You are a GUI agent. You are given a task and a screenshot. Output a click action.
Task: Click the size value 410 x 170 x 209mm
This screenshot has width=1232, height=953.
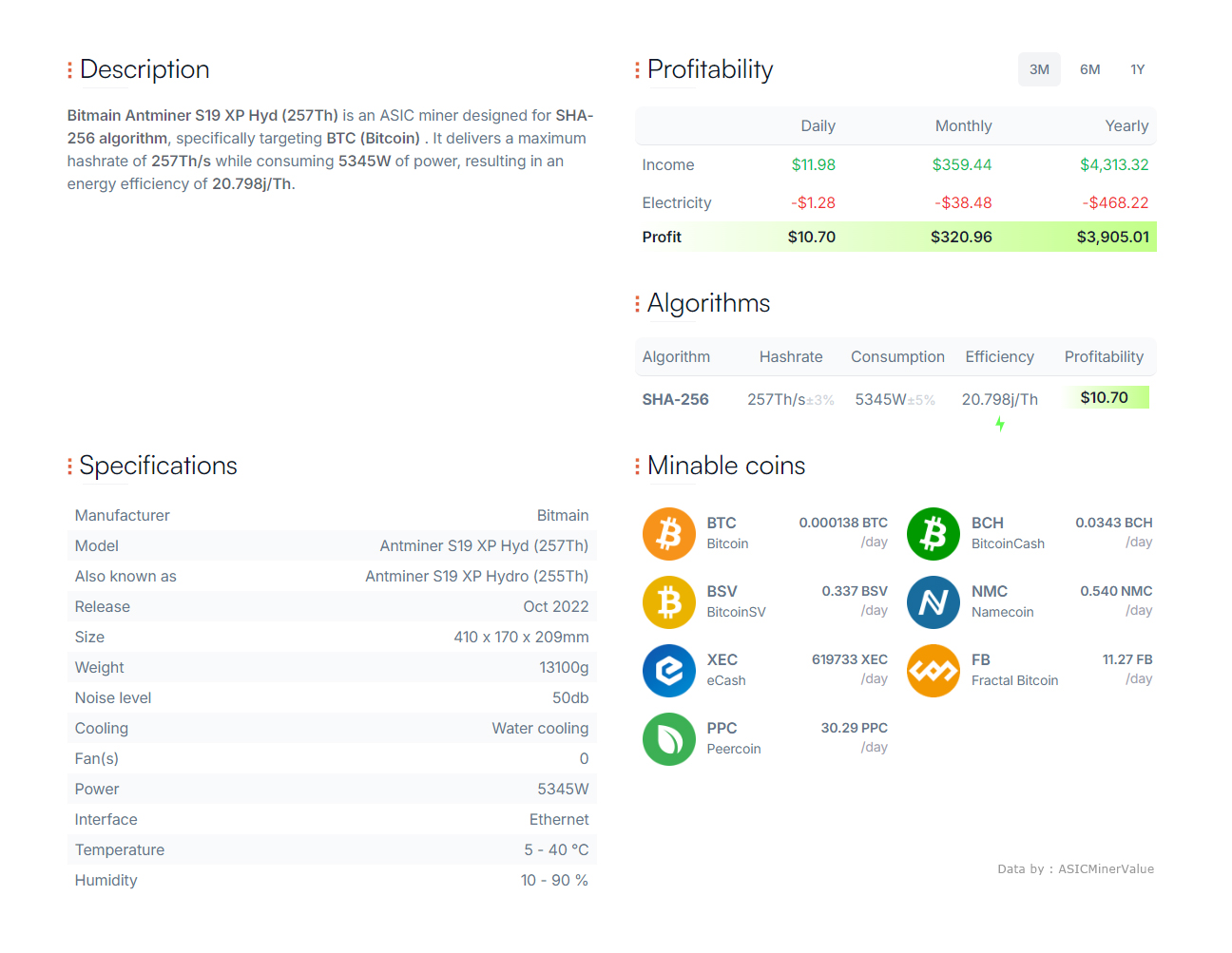tap(521, 637)
